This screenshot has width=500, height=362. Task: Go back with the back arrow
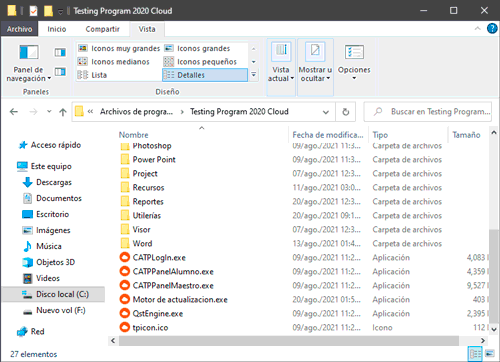14,112
